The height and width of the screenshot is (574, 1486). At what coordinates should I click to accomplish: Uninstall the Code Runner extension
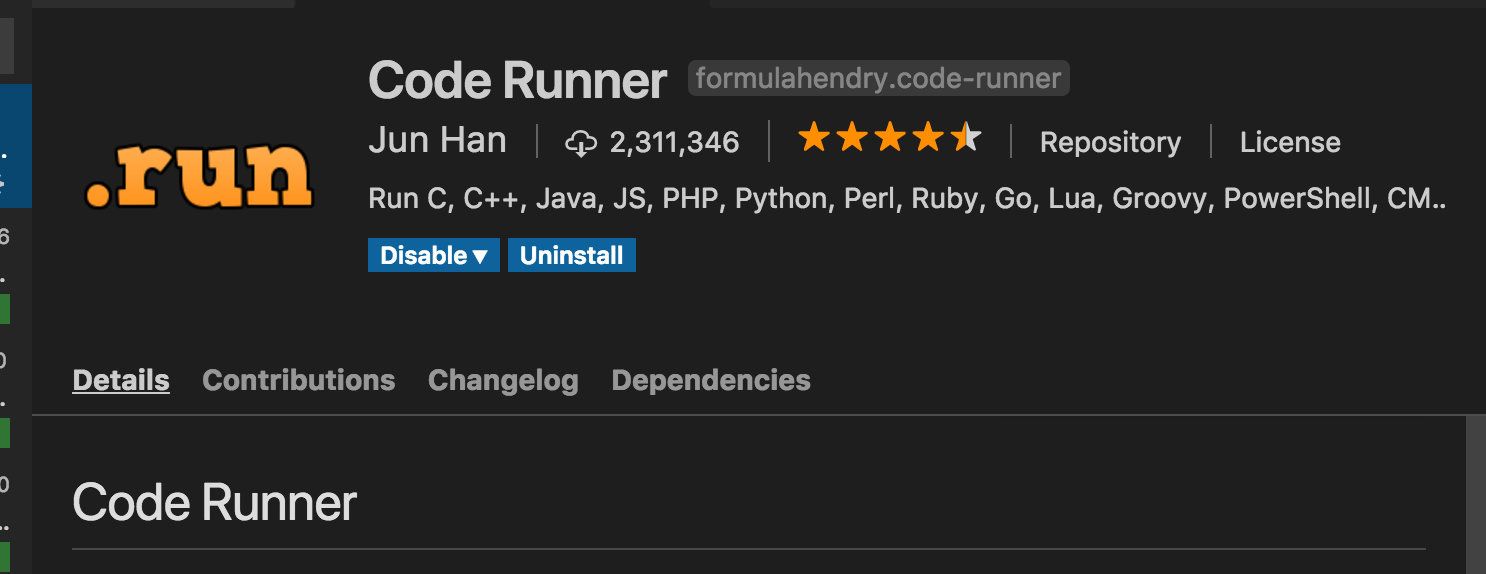(x=571, y=255)
